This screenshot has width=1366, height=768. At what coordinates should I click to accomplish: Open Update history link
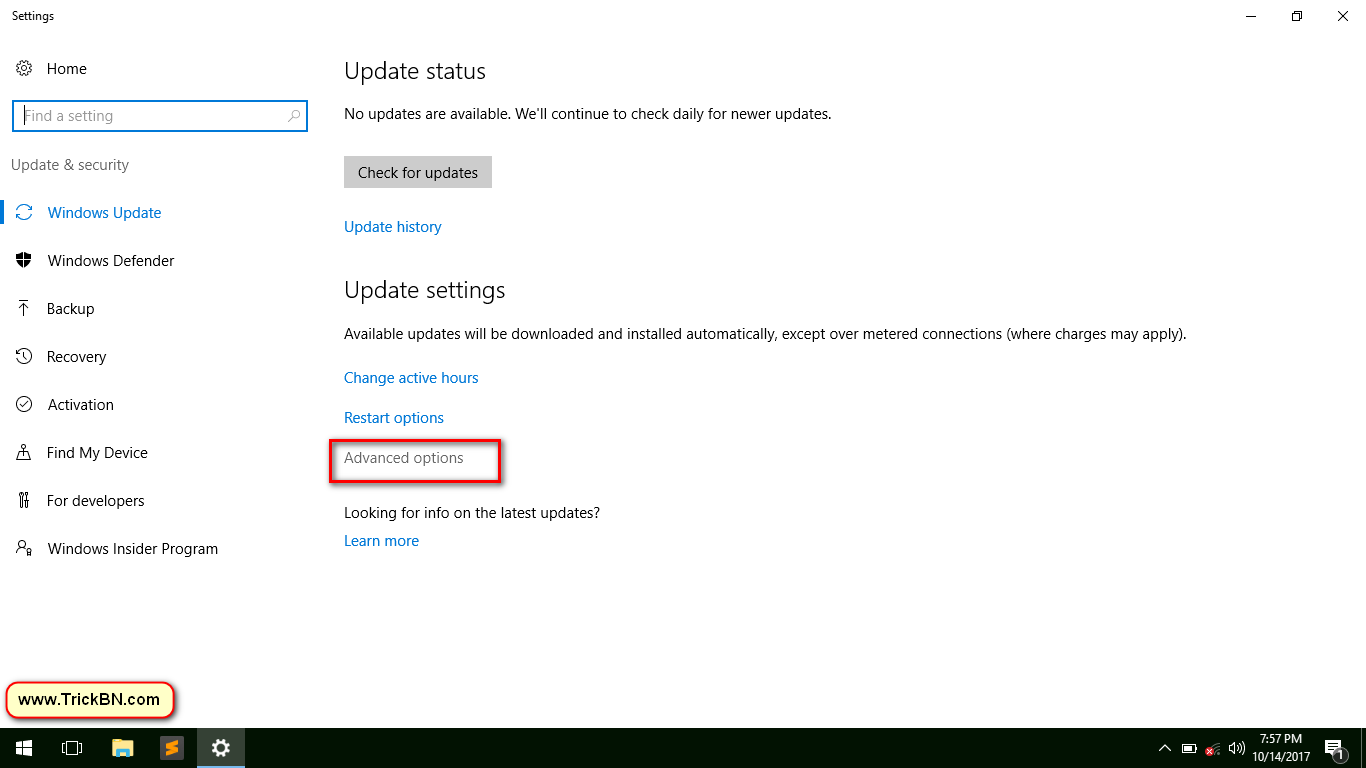(393, 227)
